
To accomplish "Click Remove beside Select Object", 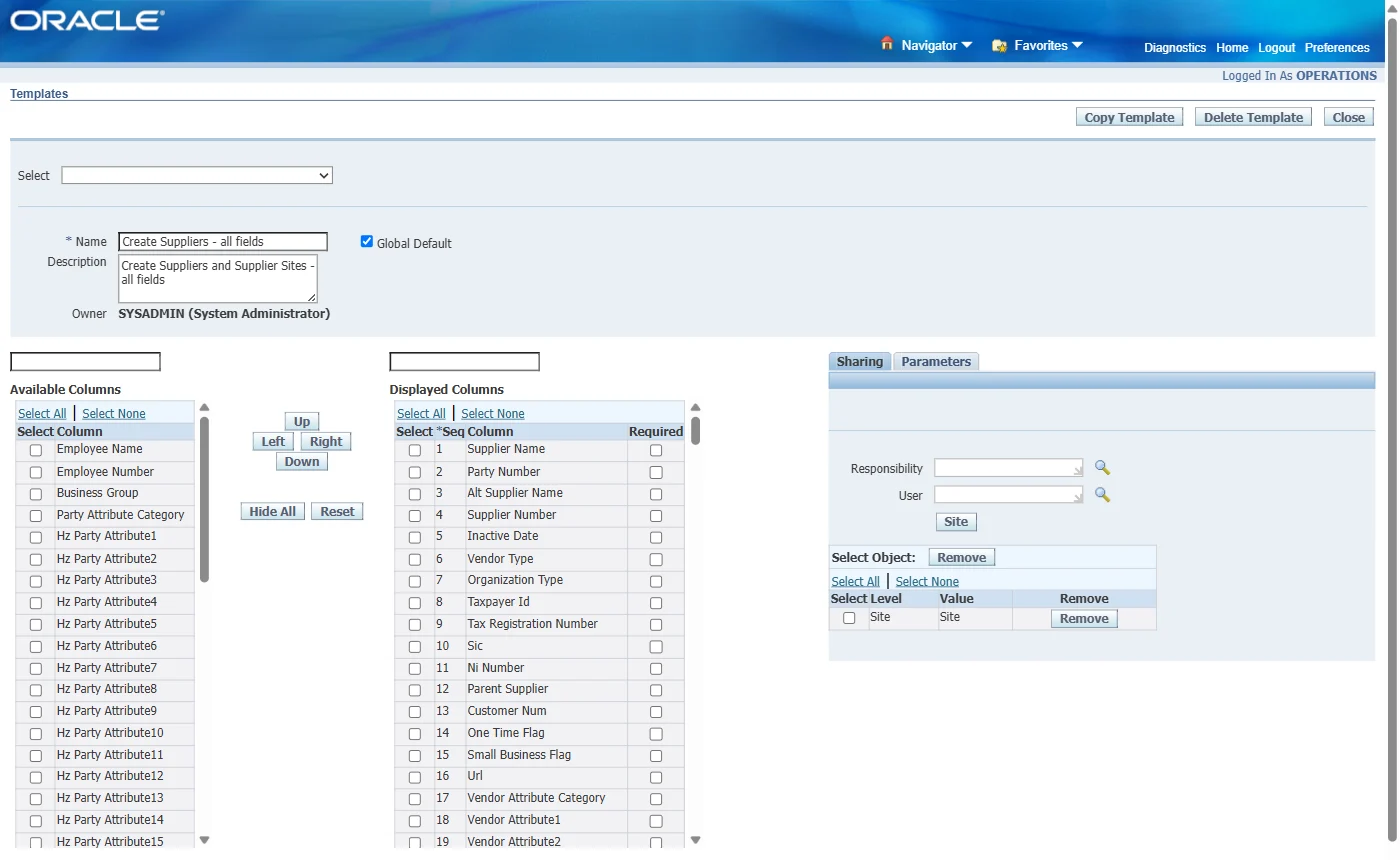I will (962, 558).
